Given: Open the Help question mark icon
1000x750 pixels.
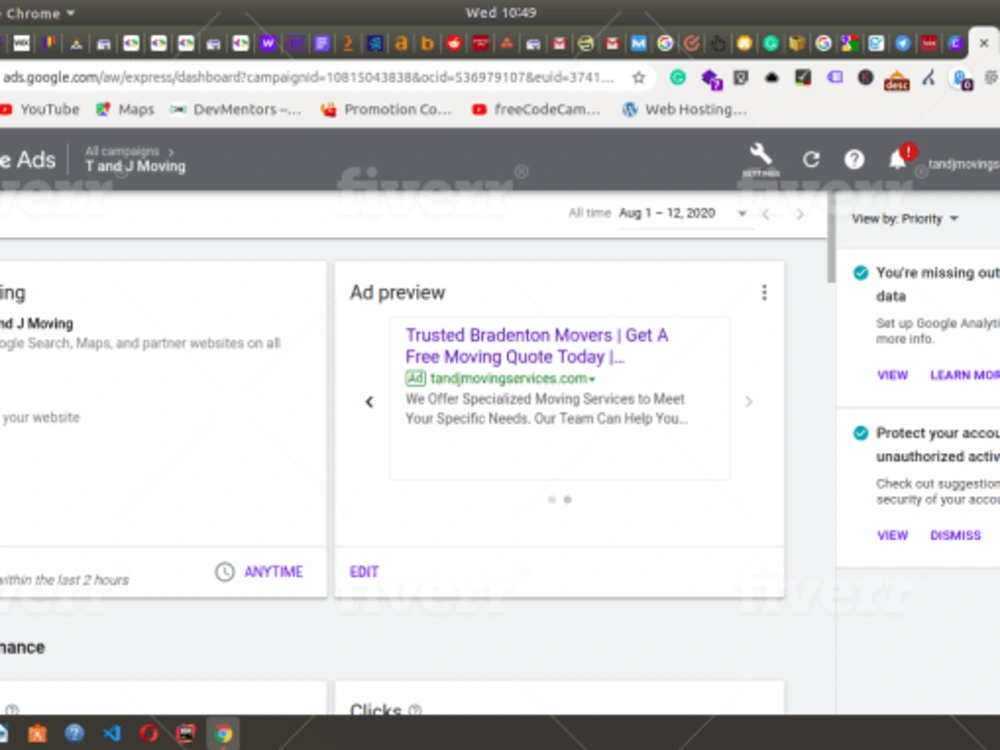Looking at the screenshot, I should tap(854, 159).
